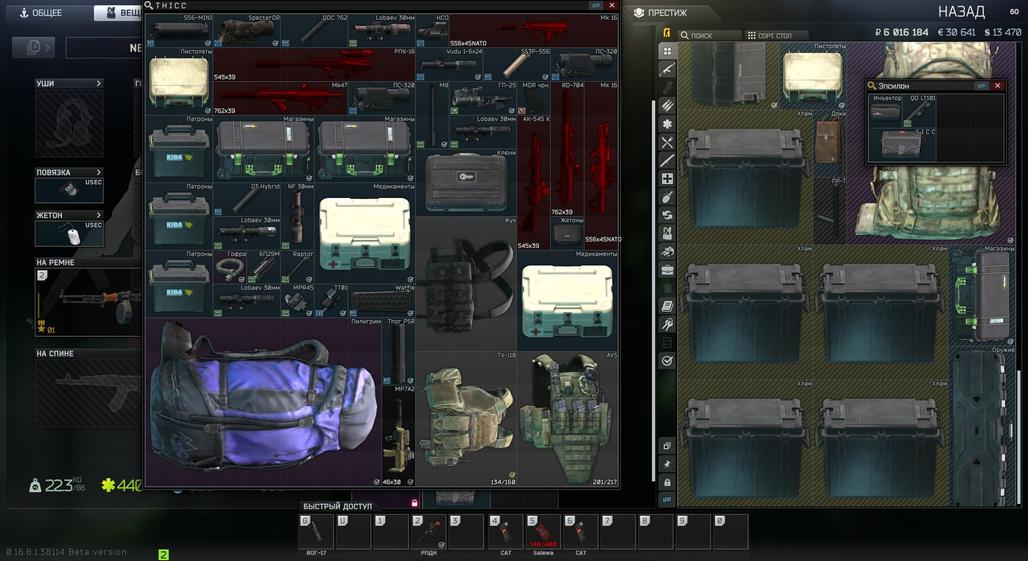This screenshot has width=1028, height=561.
Task: Select the grid all-items filter icon
Action: click(x=667, y=52)
